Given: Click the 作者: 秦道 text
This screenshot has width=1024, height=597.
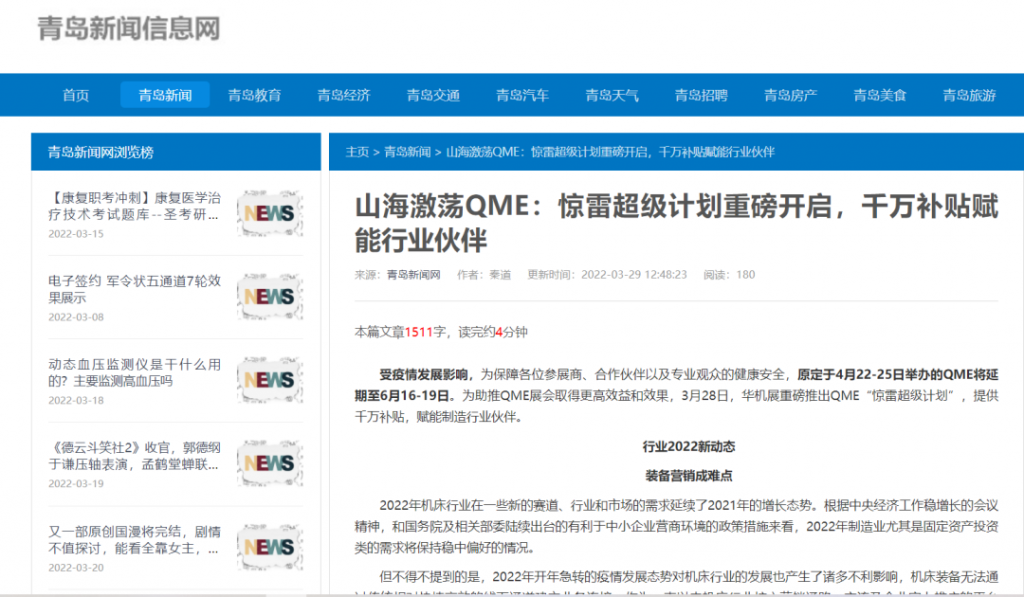Looking at the screenshot, I should pyautogui.click(x=484, y=275).
